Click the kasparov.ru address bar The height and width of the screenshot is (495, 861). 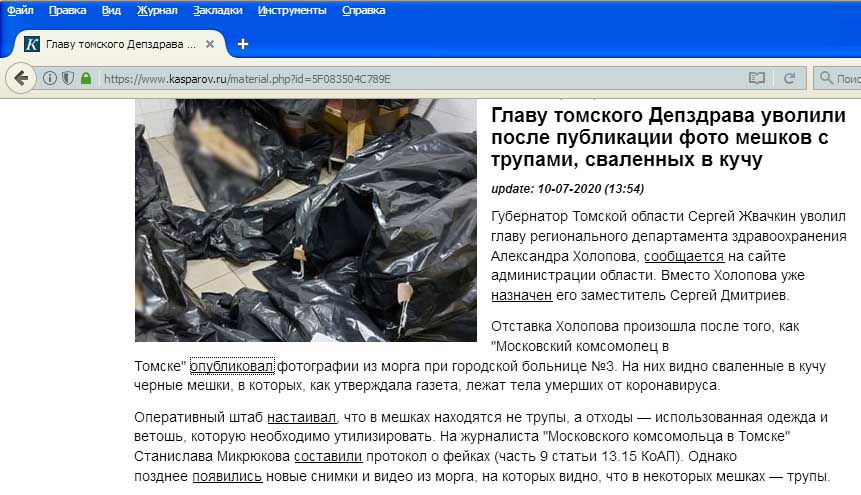point(417,79)
